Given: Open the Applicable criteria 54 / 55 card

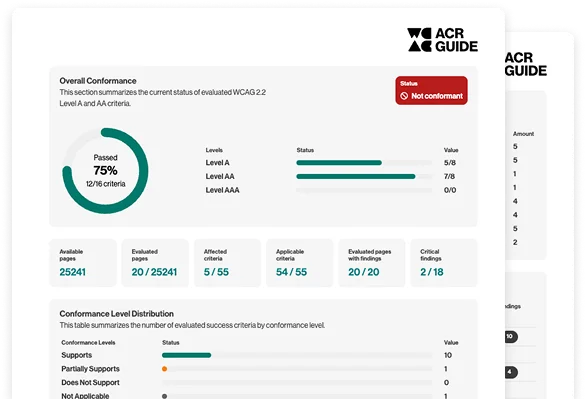Looking at the screenshot, I should [x=299, y=263].
